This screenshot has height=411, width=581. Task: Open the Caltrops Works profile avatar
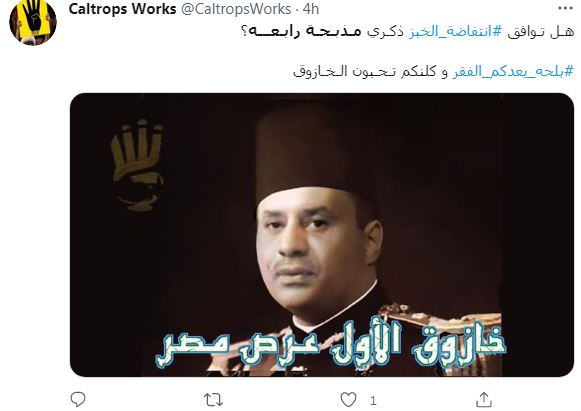(33, 22)
